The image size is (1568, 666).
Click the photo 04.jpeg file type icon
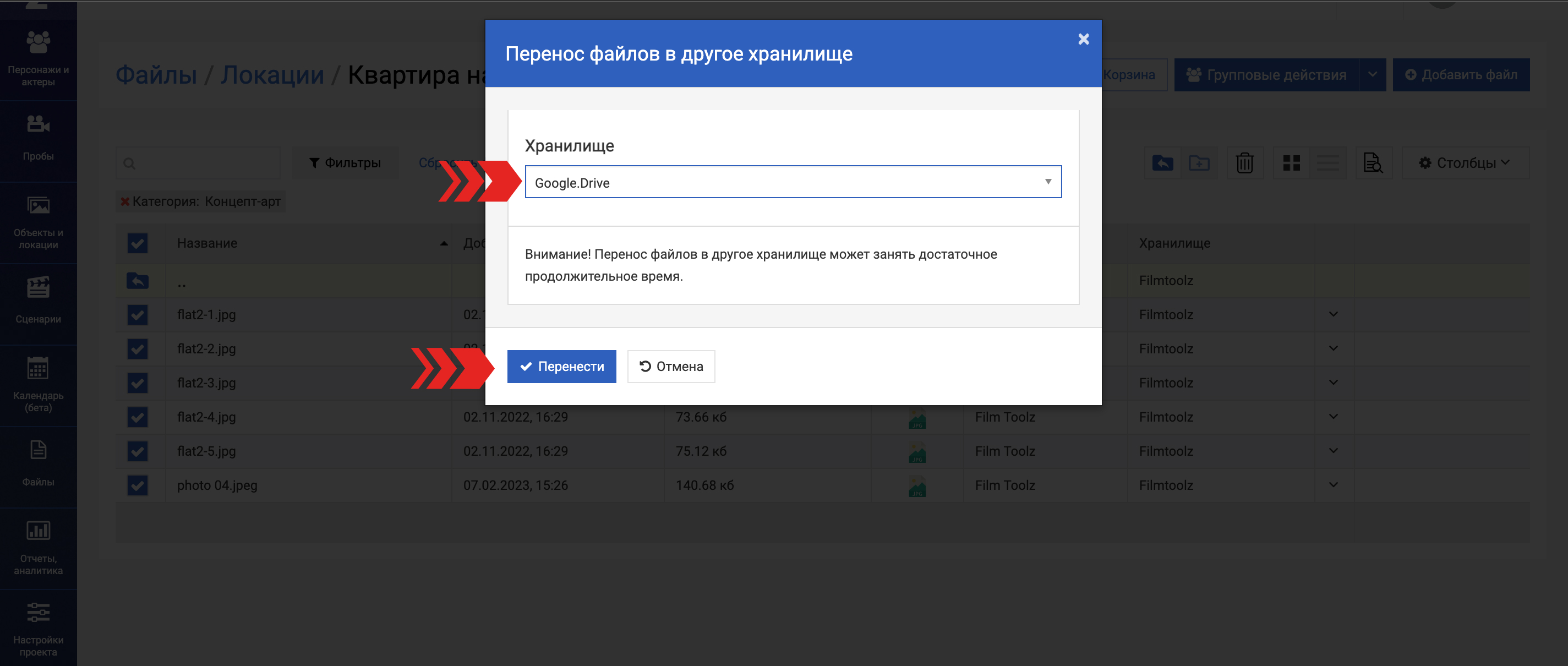pyautogui.click(x=917, y=486)
